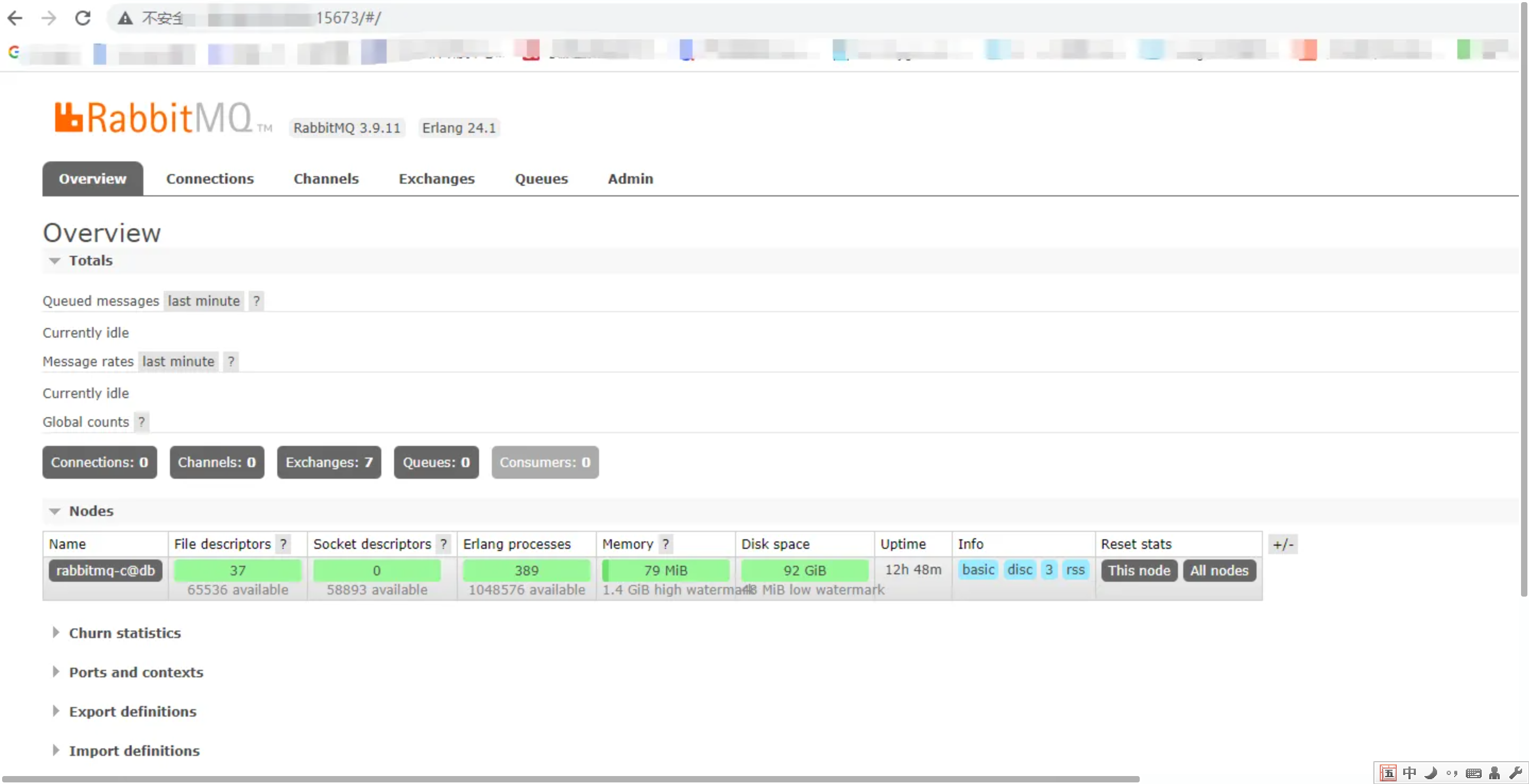Open help for Message rates

231,361
